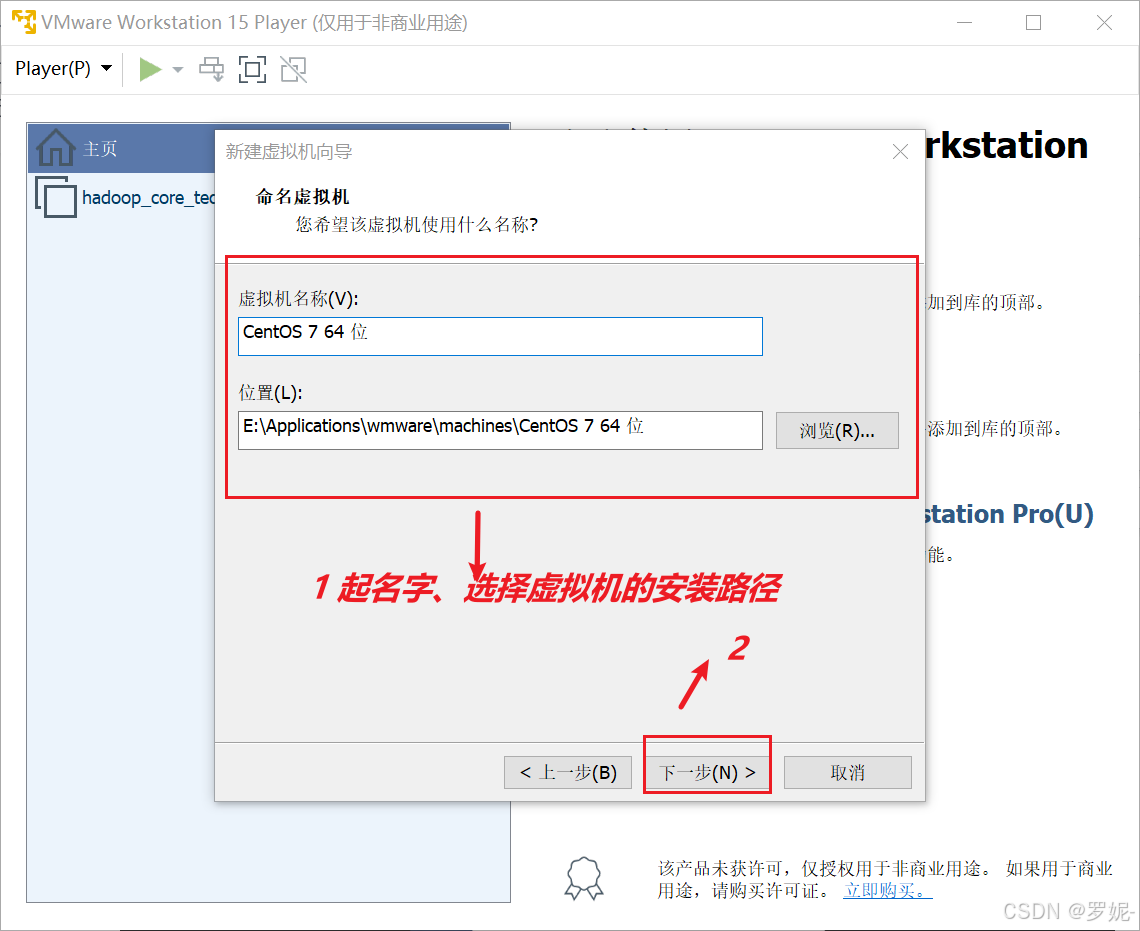
Task: Minimize the VMware Player window
Action: pos(964,23)
